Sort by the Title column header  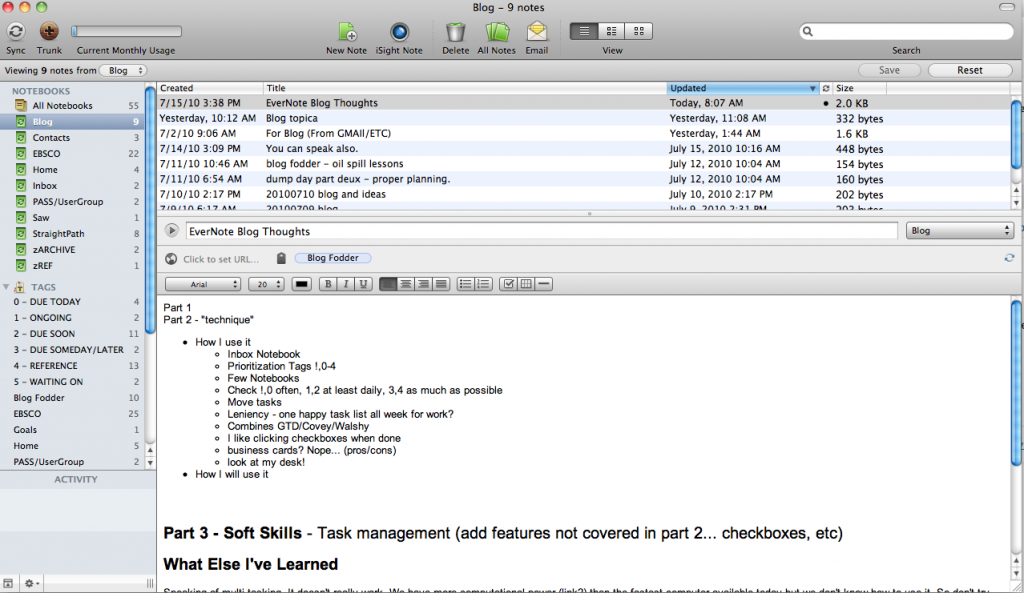coord(465,88)
